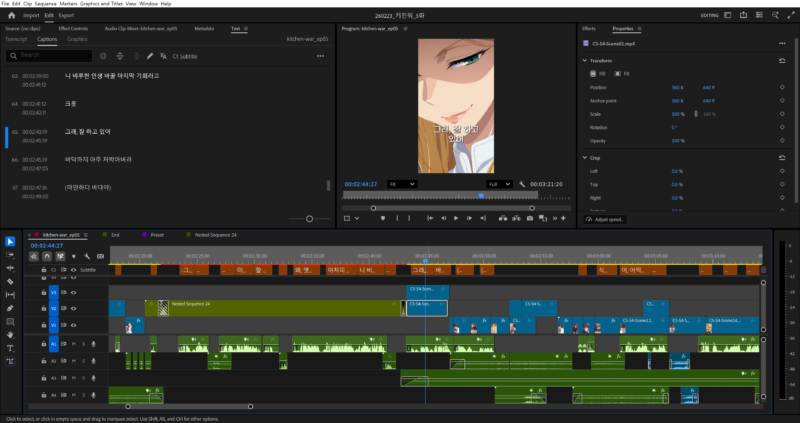The height and width of the screenshot is (423, 800).
Task: Choose the Type tool
Action: pos(10,348)
